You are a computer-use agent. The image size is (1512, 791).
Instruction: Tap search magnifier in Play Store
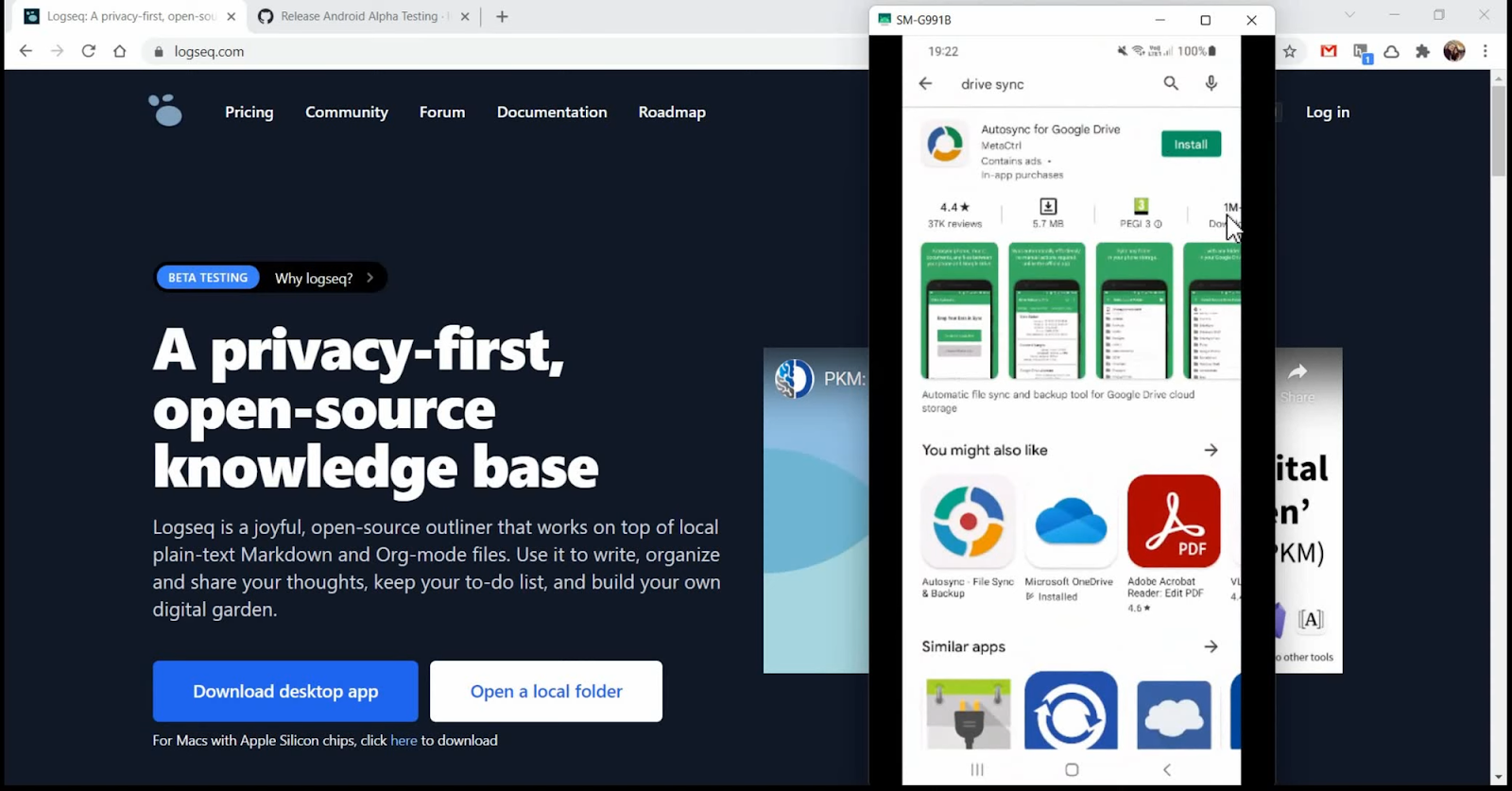(x=1171, y=83)
